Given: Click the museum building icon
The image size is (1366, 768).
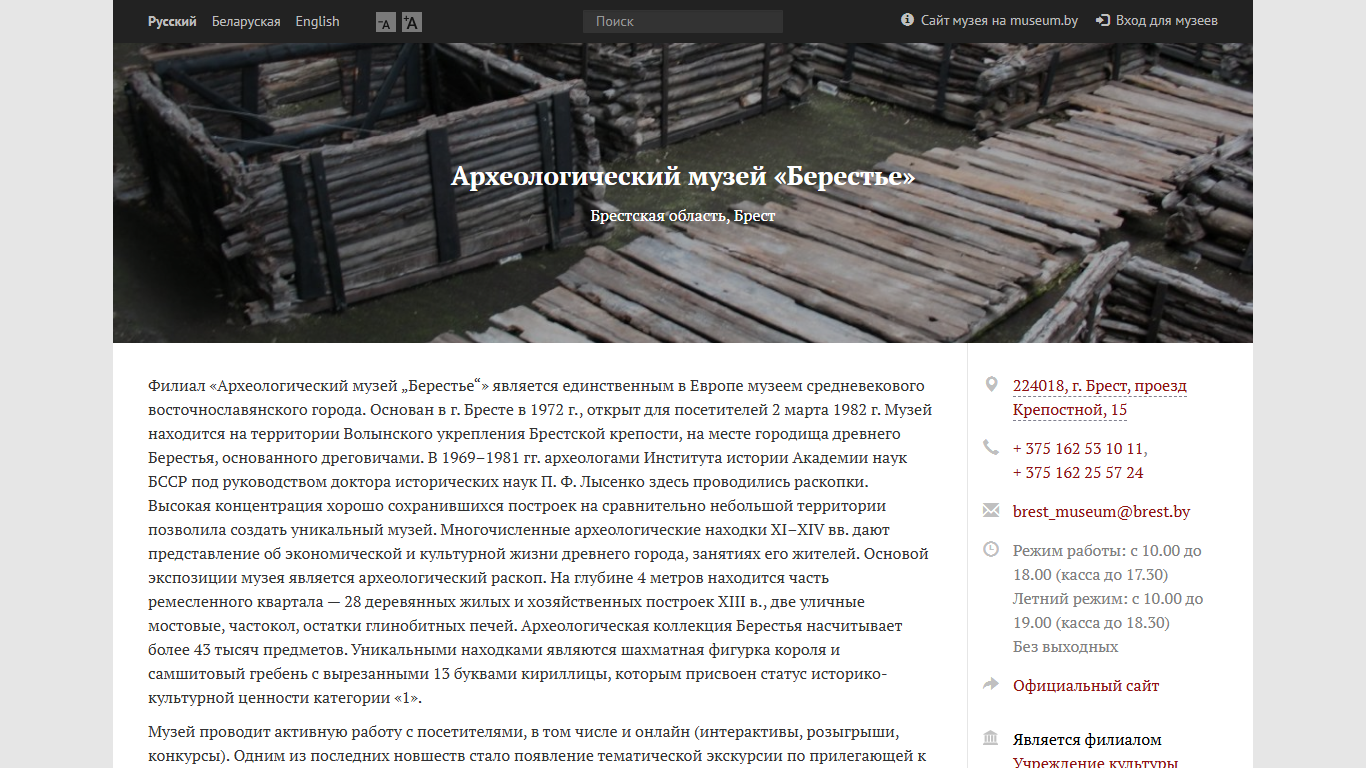Looking at the screenshot, I should pos(991,739).
